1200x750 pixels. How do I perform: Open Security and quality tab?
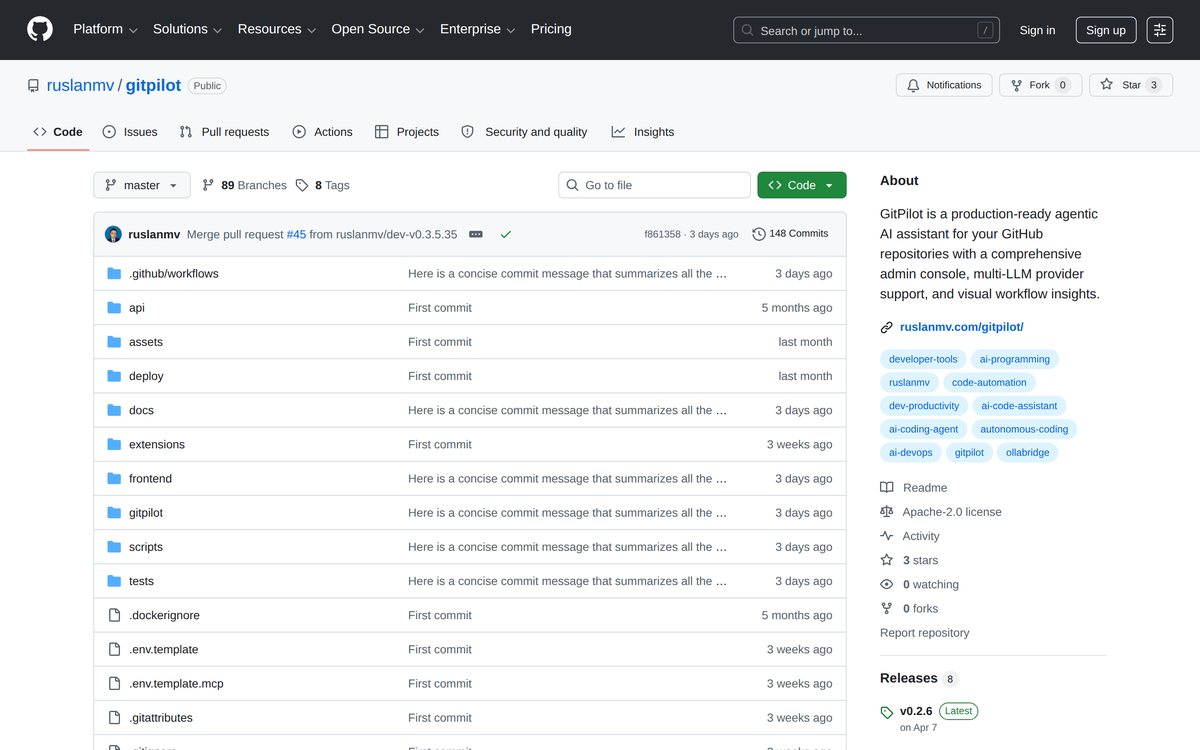[524, 132]
